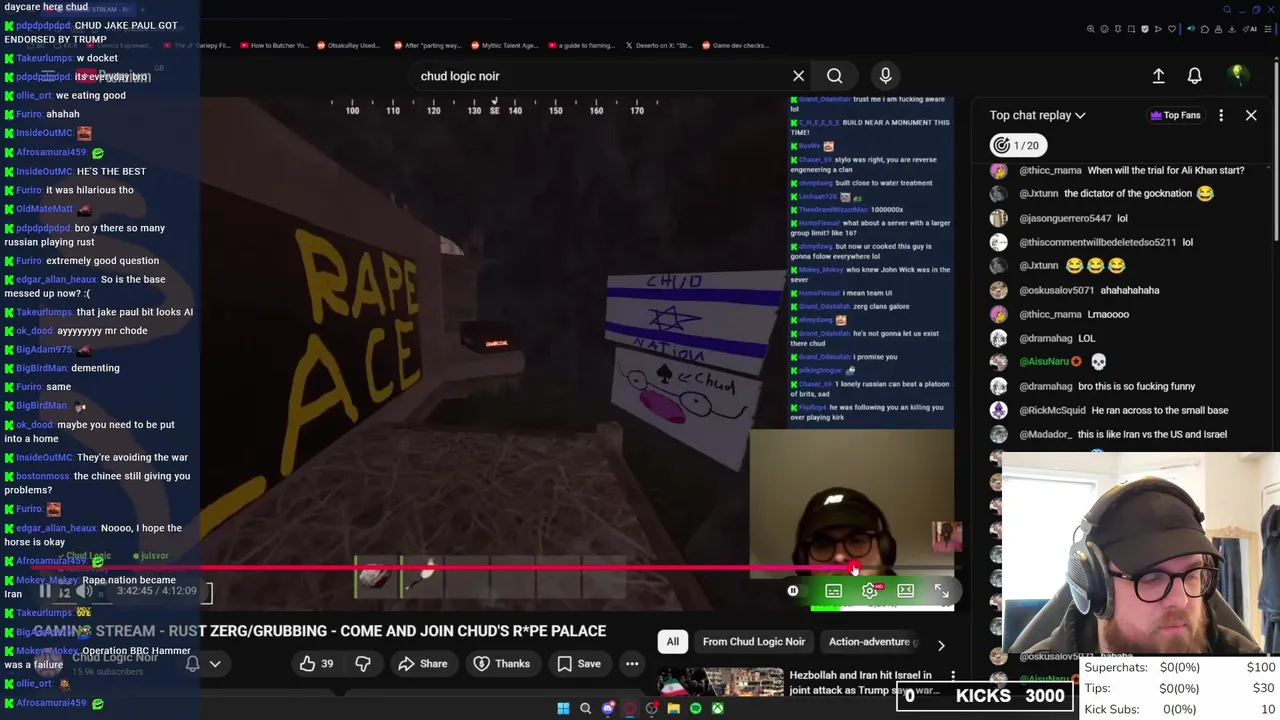Open Spotify from the taskbar
This screenshot has height=720, width=1280.
coord(696,708)
